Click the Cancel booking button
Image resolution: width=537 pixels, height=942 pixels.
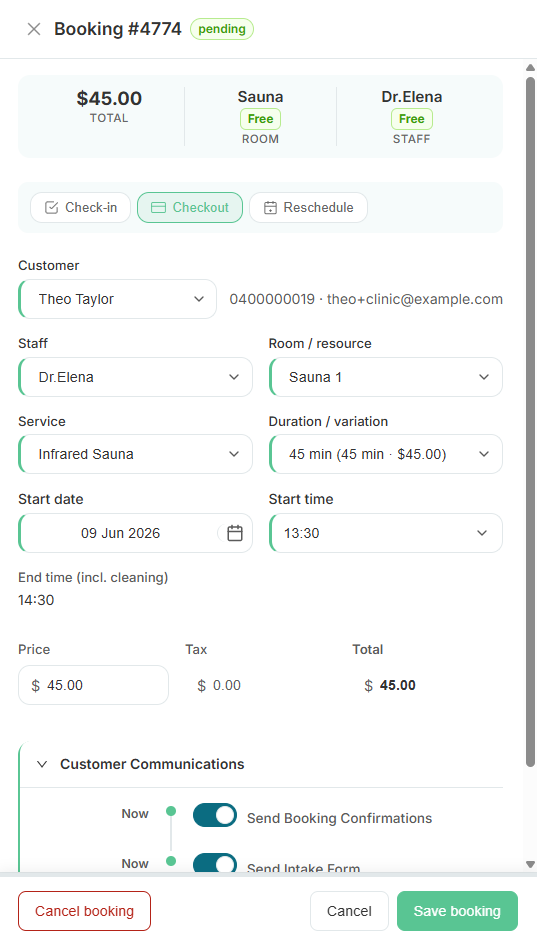pyautogui.click(x=85, y=911)
